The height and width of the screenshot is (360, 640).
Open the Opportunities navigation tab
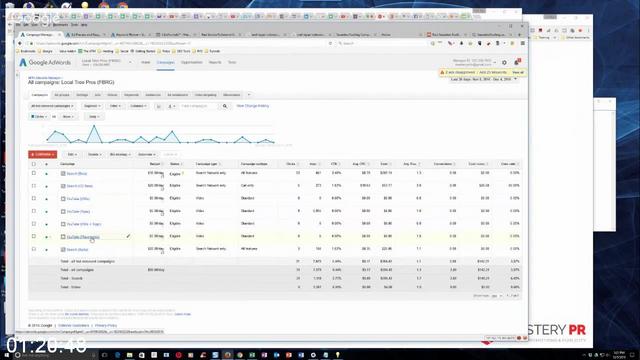pyautogui.click(x=191, y=62)
